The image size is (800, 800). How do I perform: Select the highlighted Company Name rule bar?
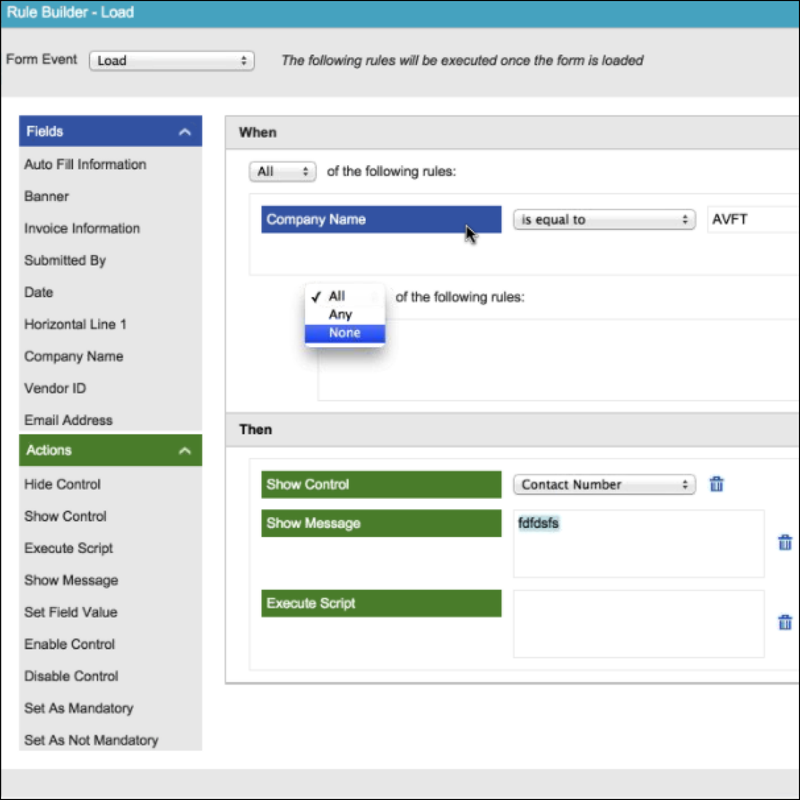coord(380,219)
